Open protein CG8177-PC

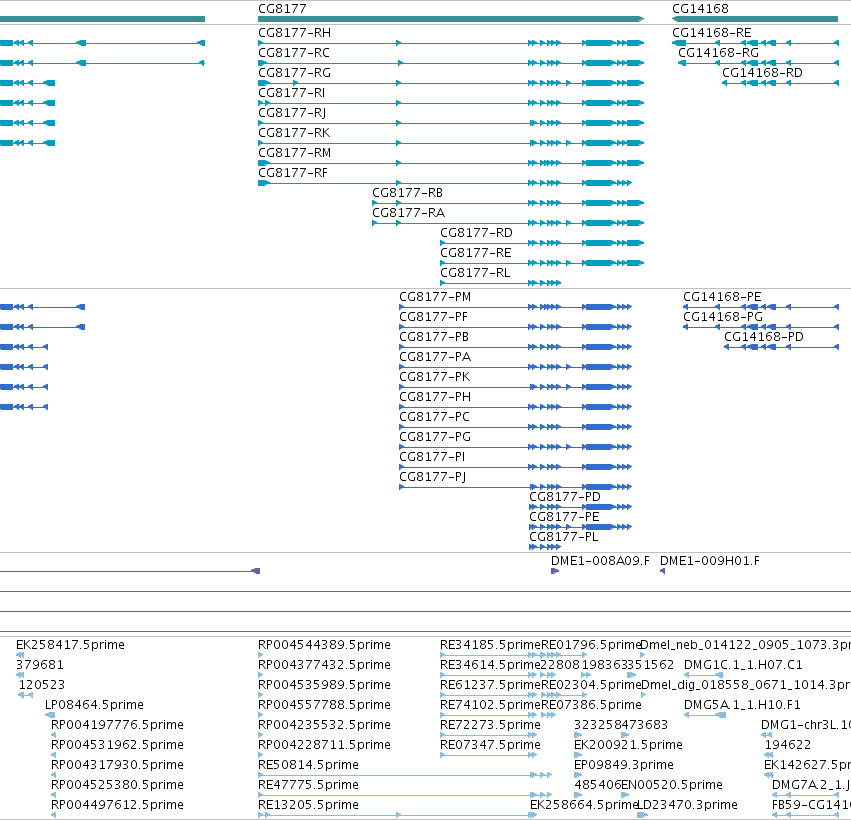pyautogui.click(x=435, y=418)
